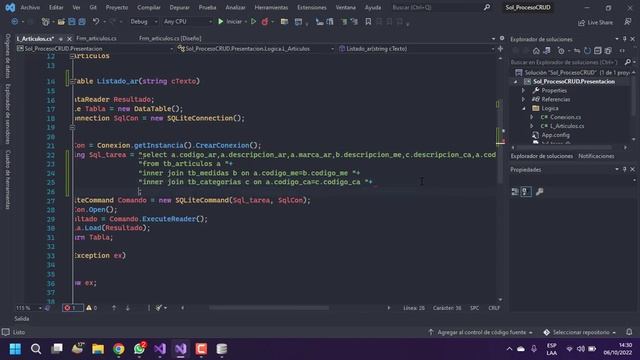
Task: Open the Windows Start menu
Action: [x=15, y=349]
